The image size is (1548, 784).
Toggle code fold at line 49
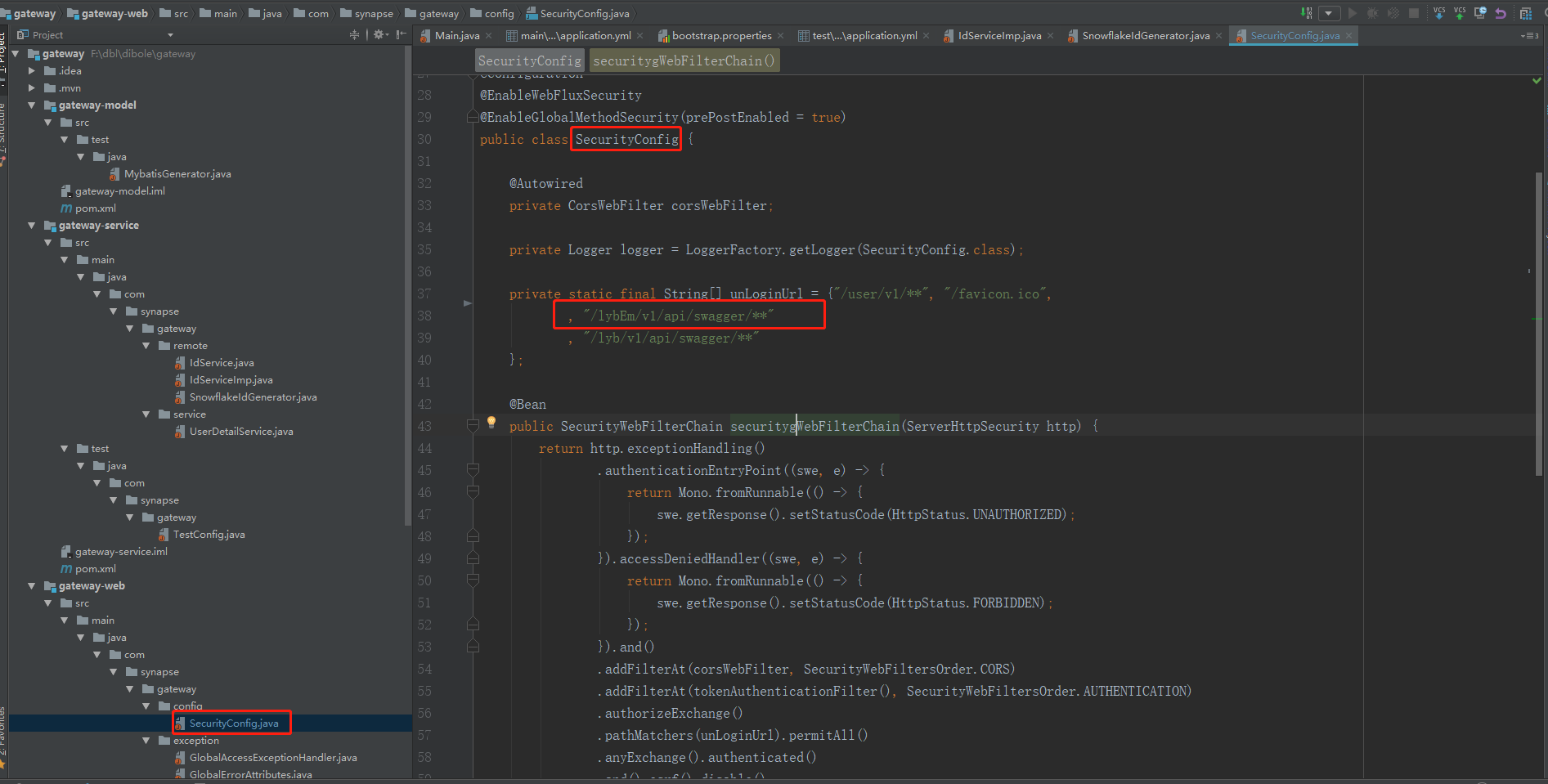[x=473, y=558]
